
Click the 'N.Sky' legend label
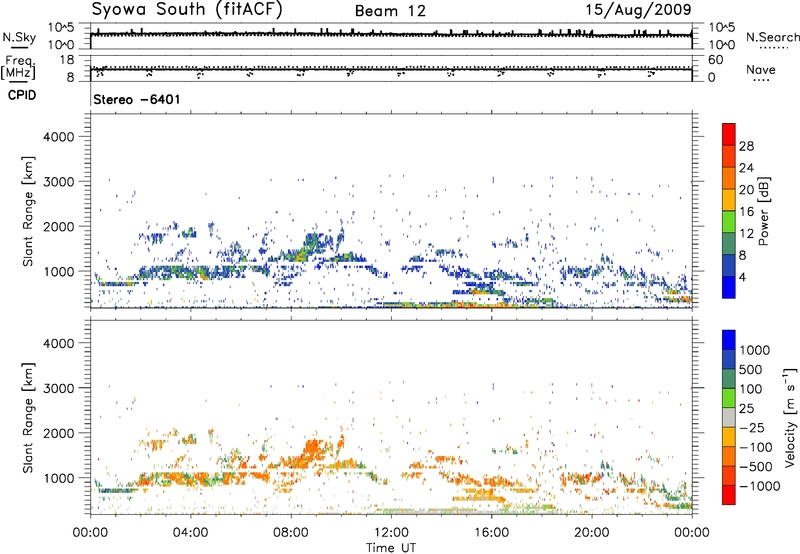point(19,37)
